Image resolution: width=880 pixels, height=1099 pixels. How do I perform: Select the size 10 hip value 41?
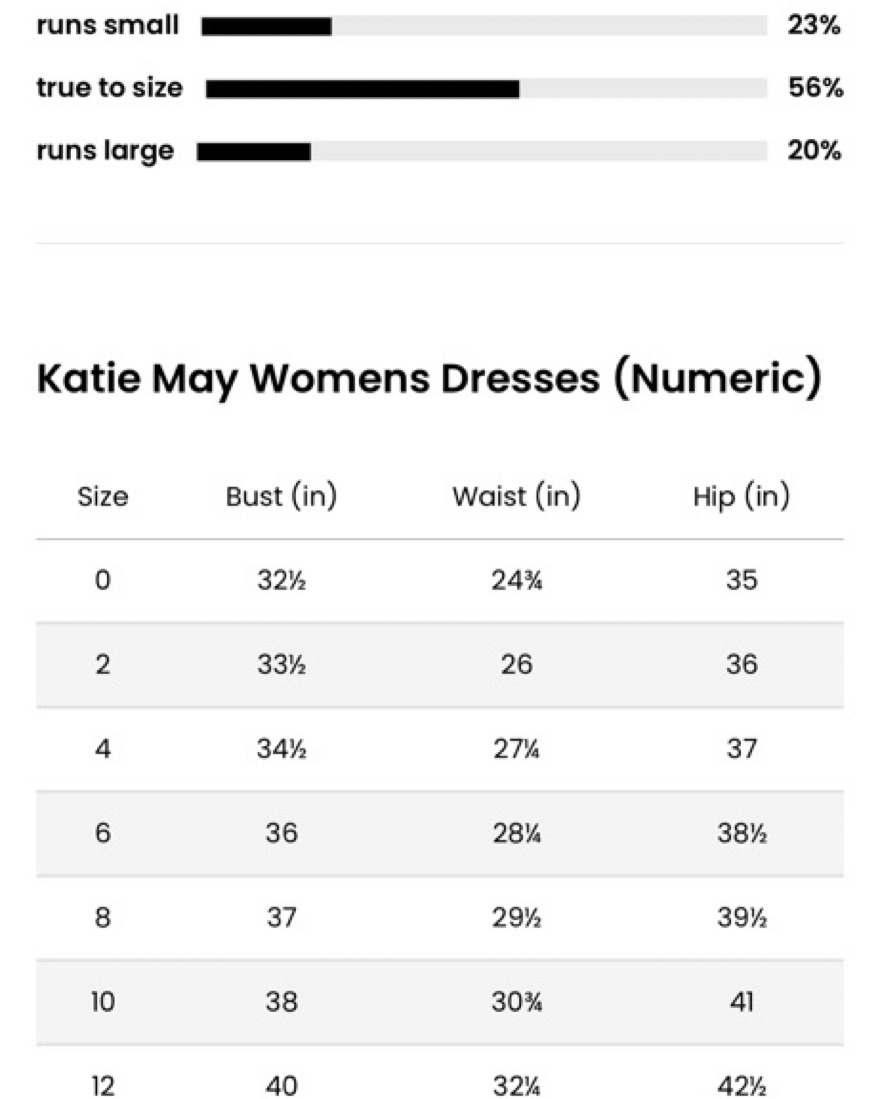(741, 1002)
